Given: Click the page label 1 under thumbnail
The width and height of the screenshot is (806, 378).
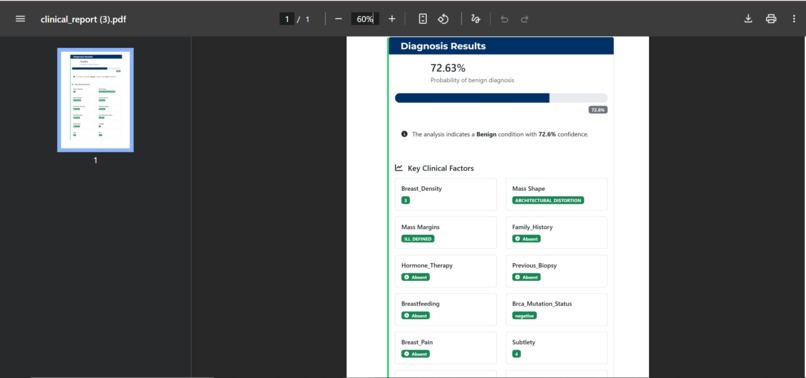Looking at the screenshot, I should coord(95,160).
